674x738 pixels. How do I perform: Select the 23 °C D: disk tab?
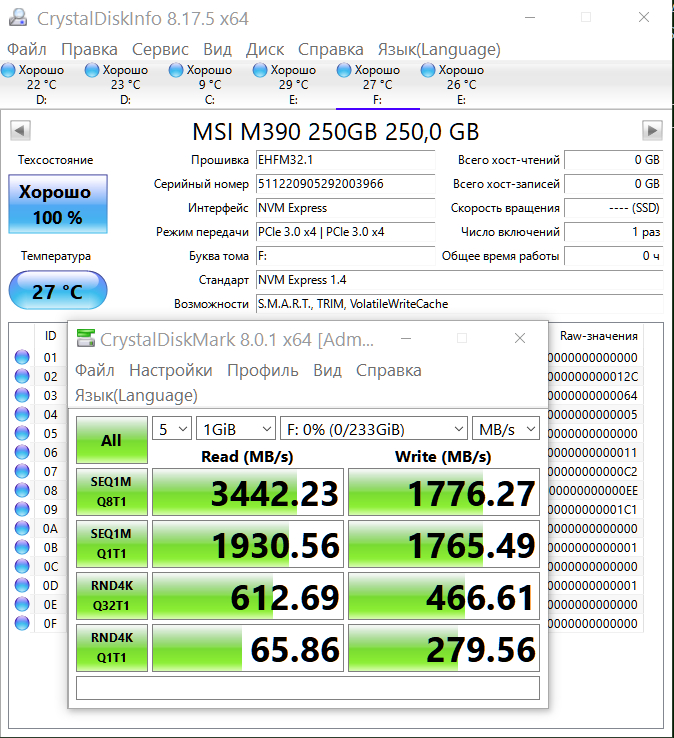point(125,85)
